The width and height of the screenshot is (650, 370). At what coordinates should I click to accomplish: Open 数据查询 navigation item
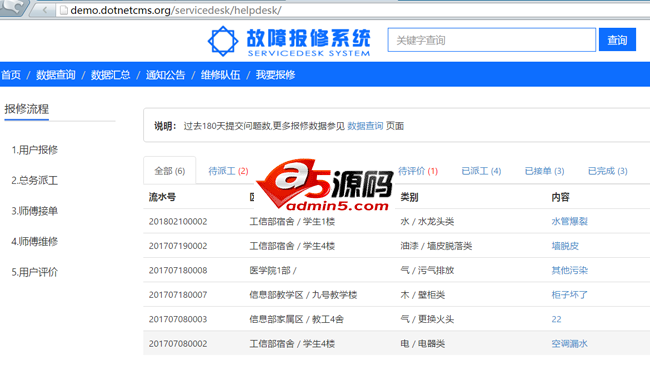[56, 75]
